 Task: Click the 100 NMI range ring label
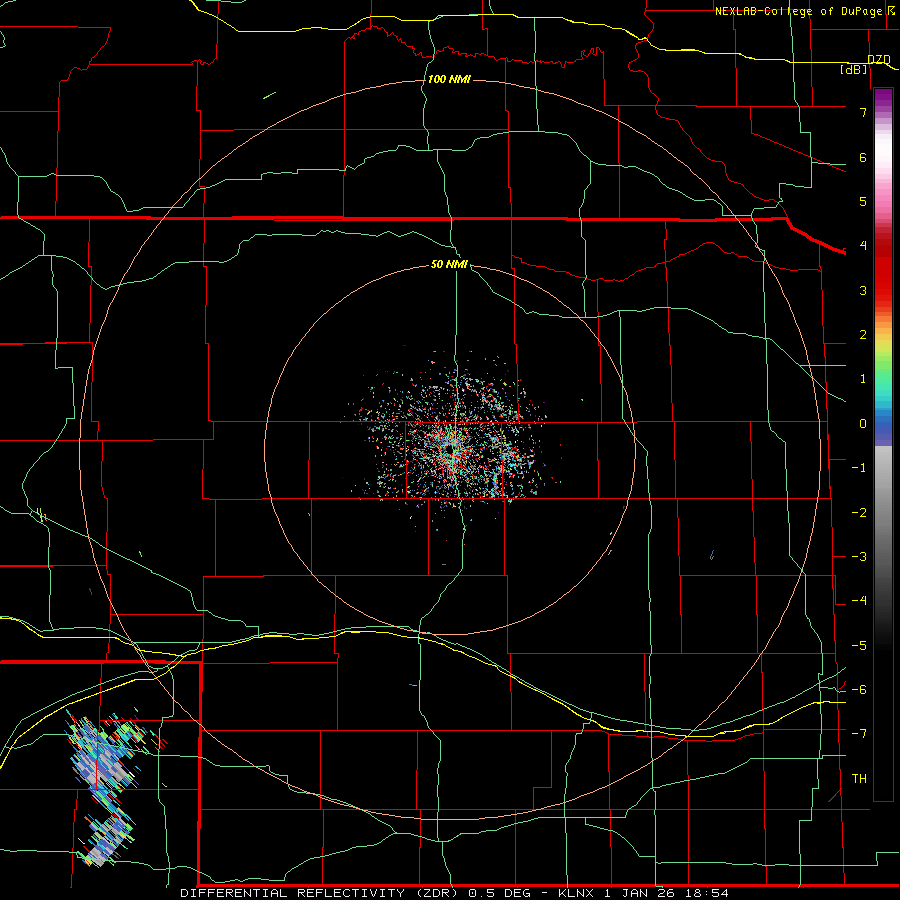pyautogui.click(x=449, y=79)
